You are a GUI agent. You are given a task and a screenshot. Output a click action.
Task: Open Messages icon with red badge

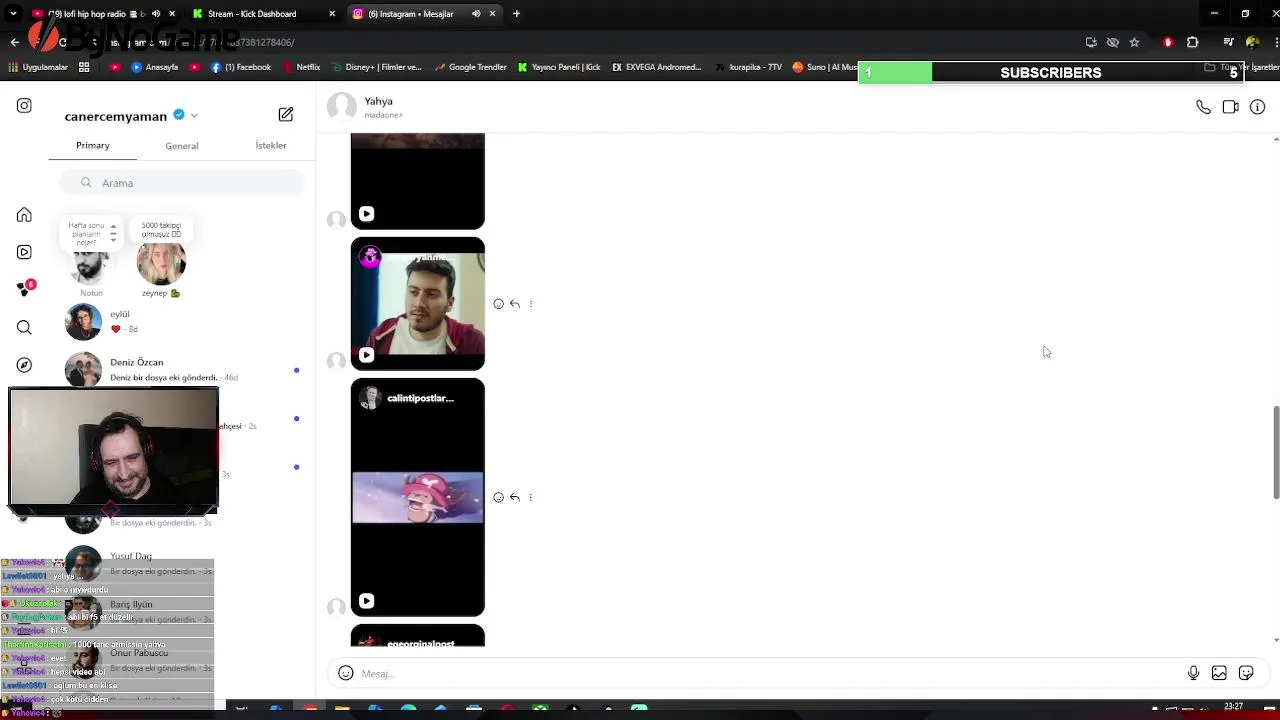(25, 289)
